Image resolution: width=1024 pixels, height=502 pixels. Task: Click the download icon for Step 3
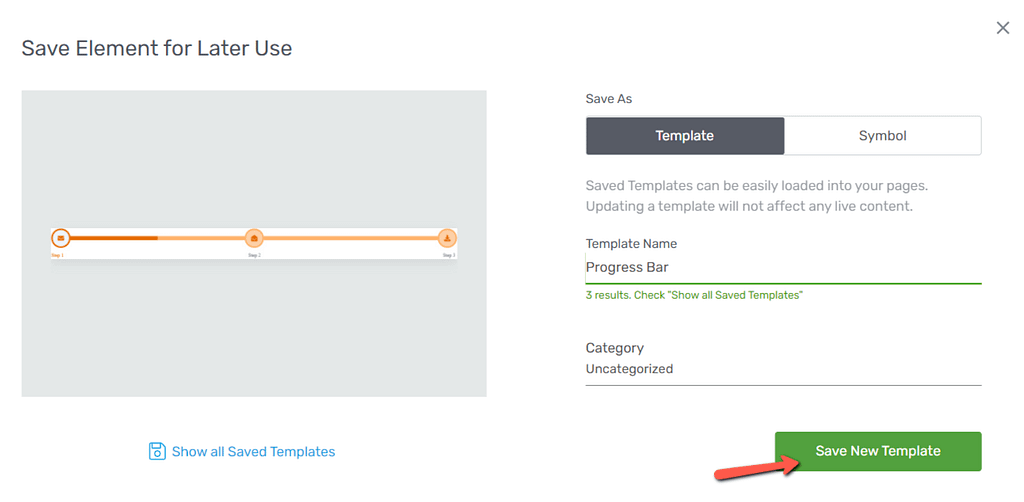pyautogui.click(x=447, y=238)
